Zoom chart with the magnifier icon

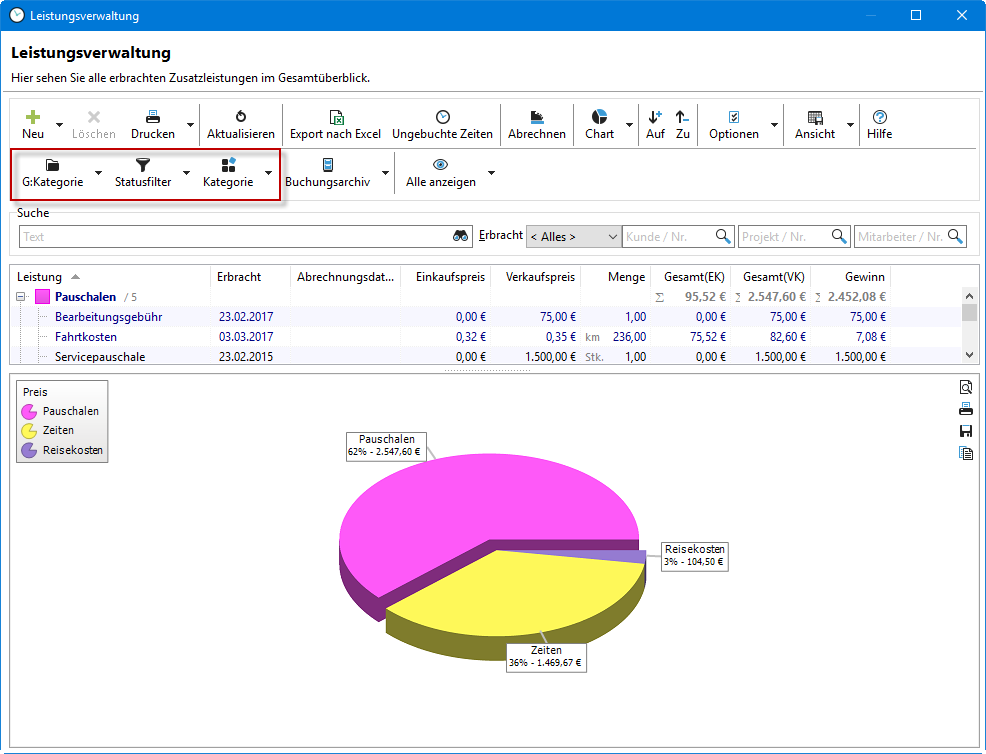point(965,388)
